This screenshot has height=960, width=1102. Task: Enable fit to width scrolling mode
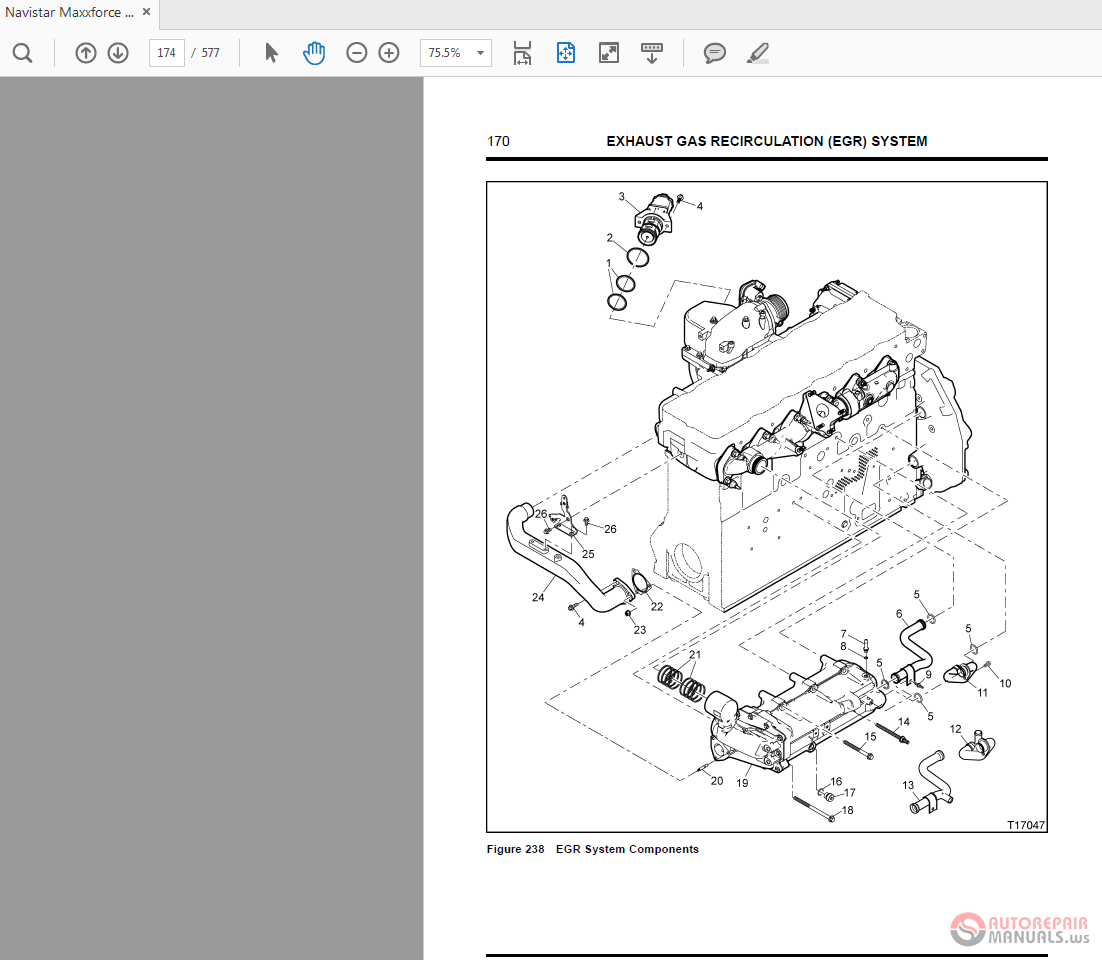pyautogui.click(x=522, y=53)
